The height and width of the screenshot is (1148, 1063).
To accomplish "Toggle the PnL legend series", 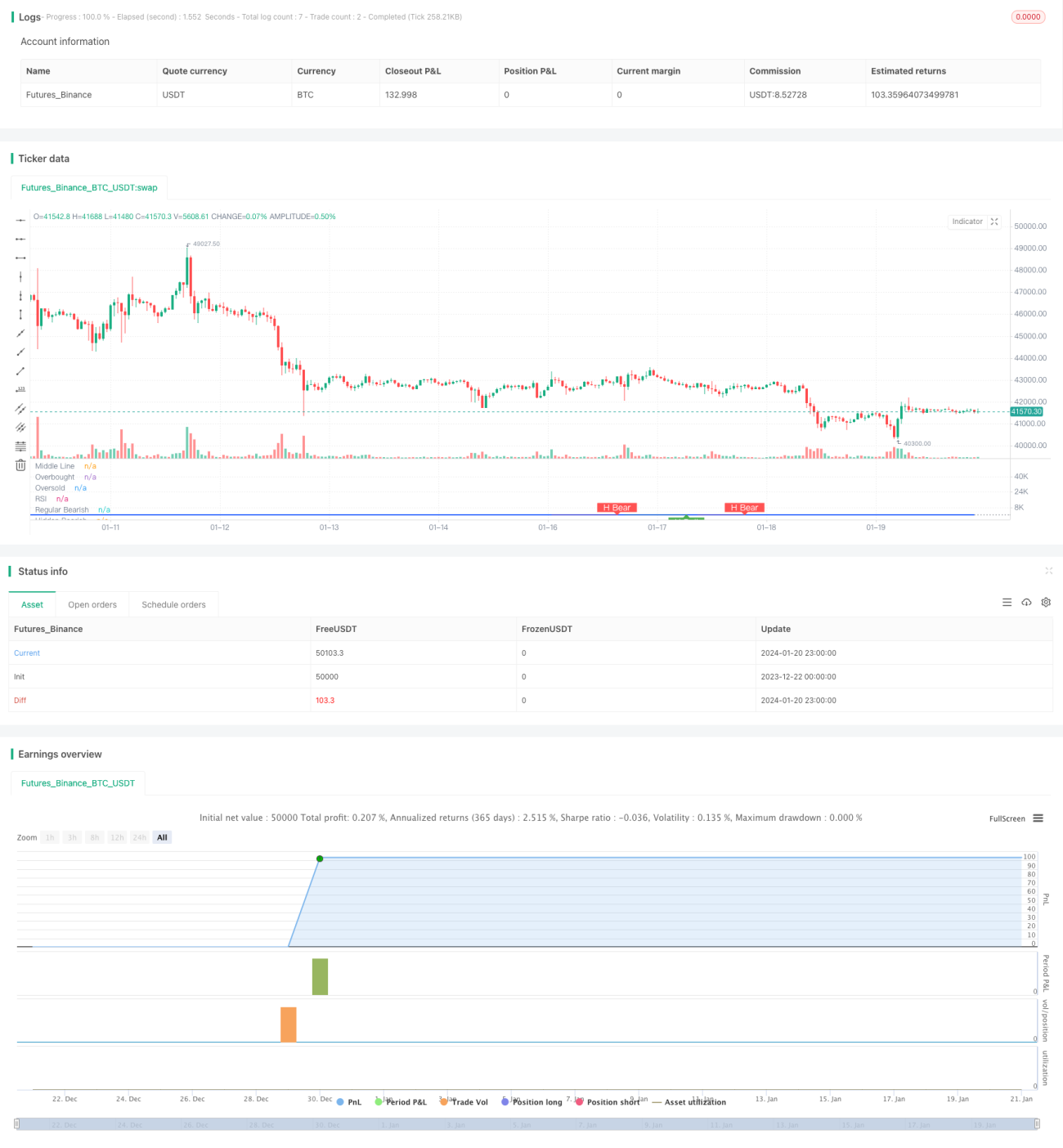I will [x=349, y=1102].
